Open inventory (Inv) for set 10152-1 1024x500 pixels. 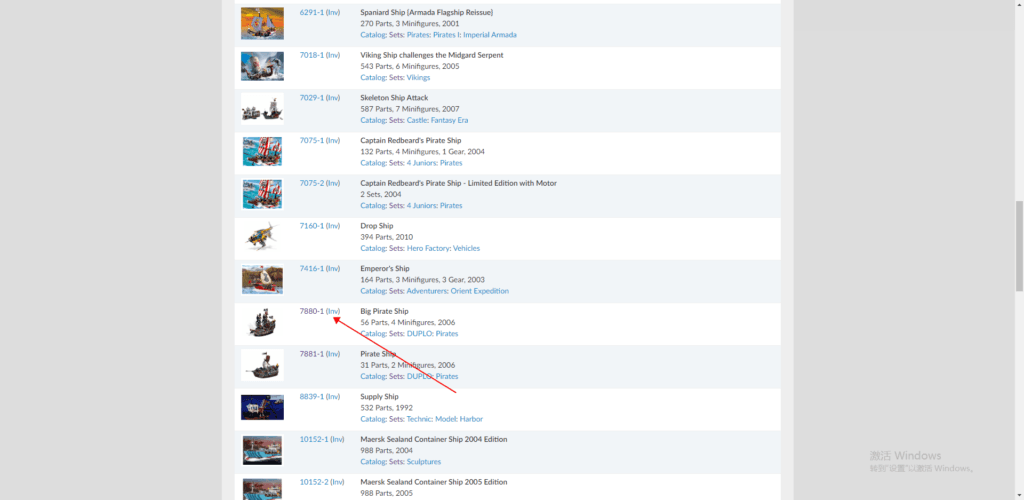pyautogui.click(x=337, y=439)
